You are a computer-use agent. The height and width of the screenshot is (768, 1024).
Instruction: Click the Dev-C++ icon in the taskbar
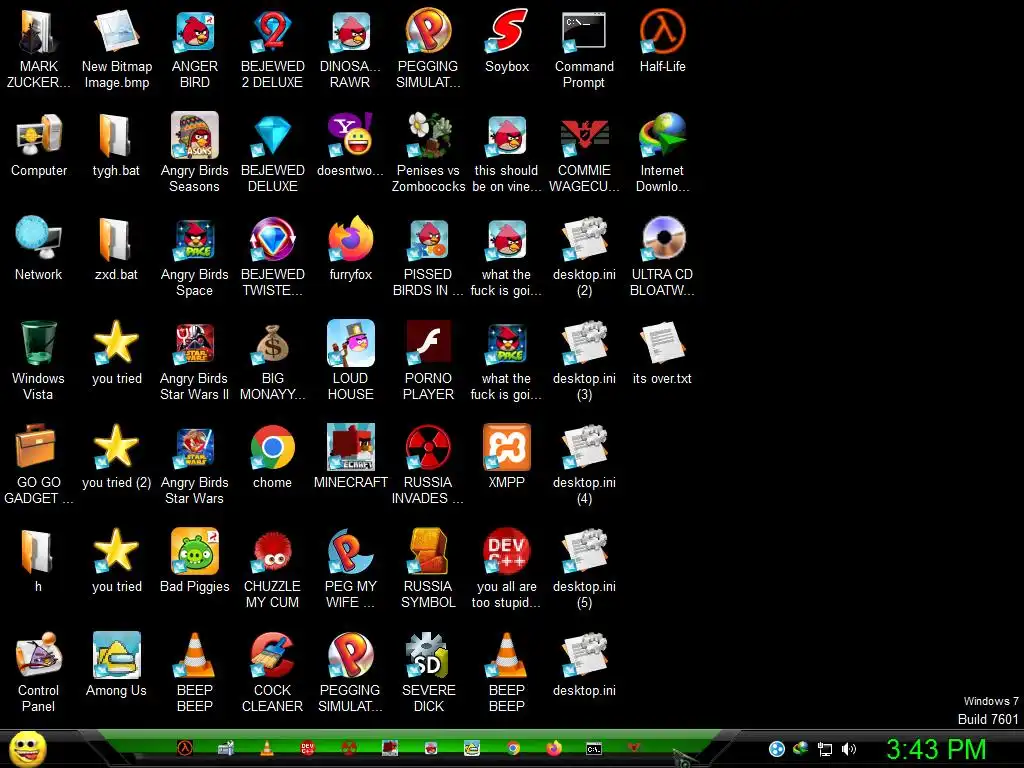[x=307, y=748]
